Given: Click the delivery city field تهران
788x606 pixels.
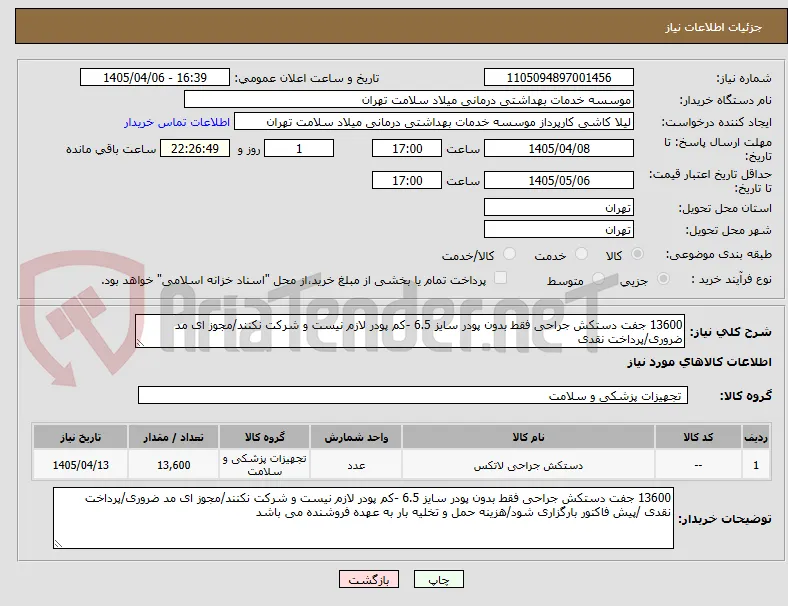Looking at the screenshot, I should (559, 229).
